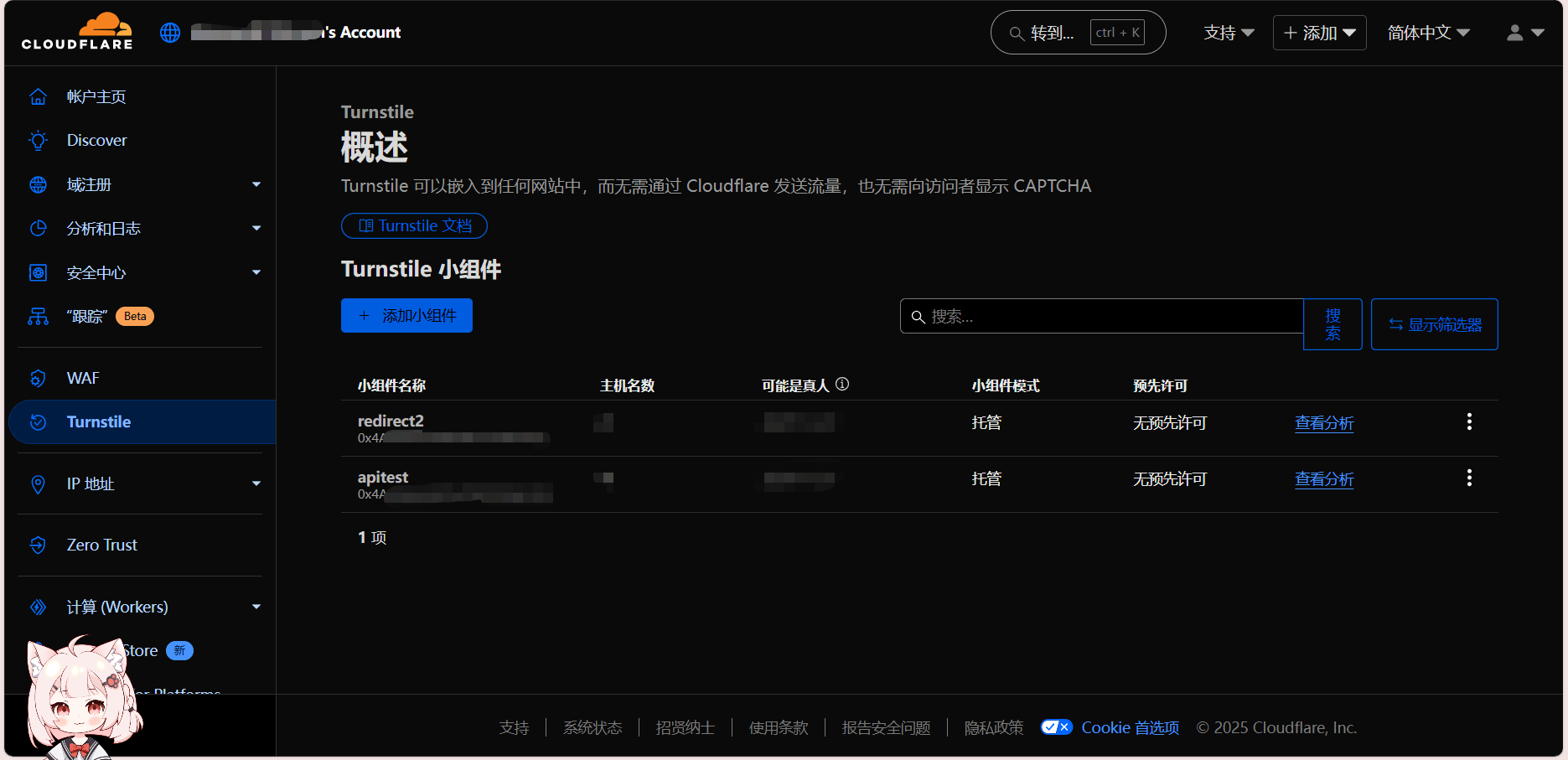1568x760 pixels.
Task: Open 查看分析 link for redirect2
Action: click(x=1323, y=423)
